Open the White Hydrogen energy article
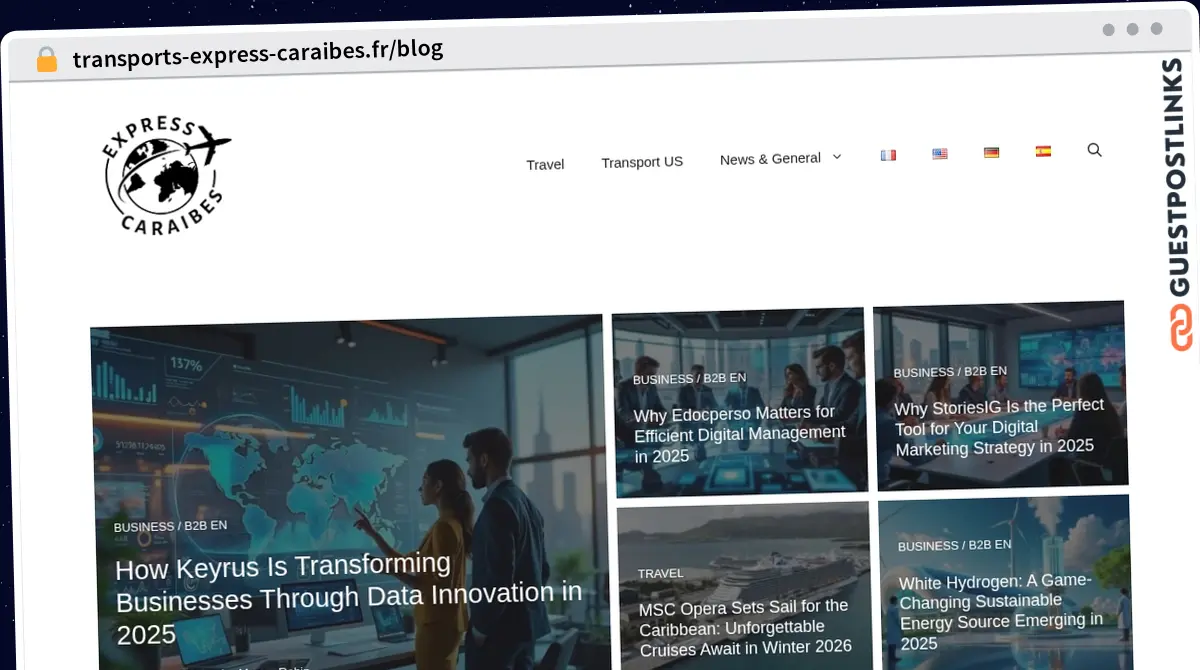The height and width of the screenshot is (670, 1200). coord(1001,612)
